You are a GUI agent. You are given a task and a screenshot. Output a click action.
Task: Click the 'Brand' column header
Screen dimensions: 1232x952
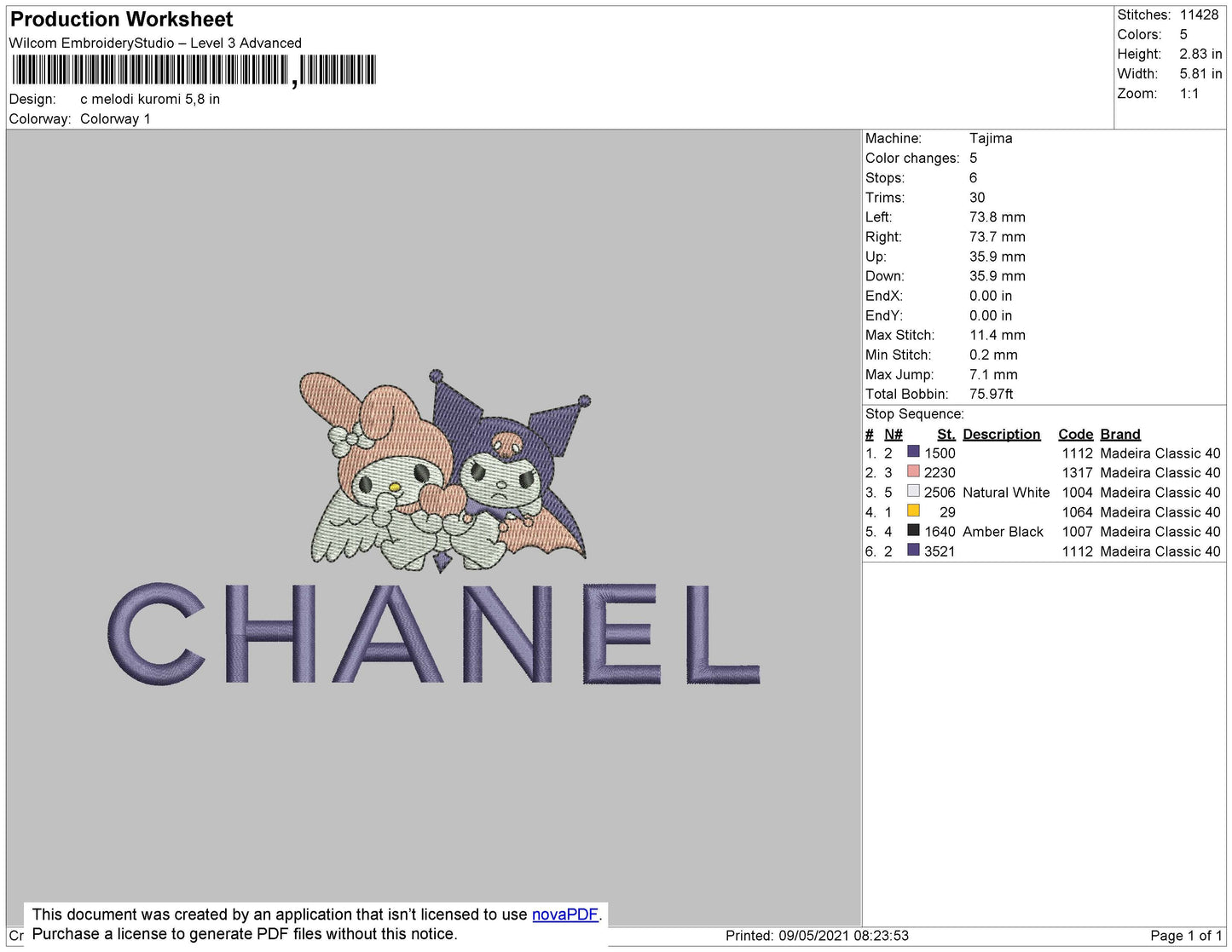click(1120, 435)
